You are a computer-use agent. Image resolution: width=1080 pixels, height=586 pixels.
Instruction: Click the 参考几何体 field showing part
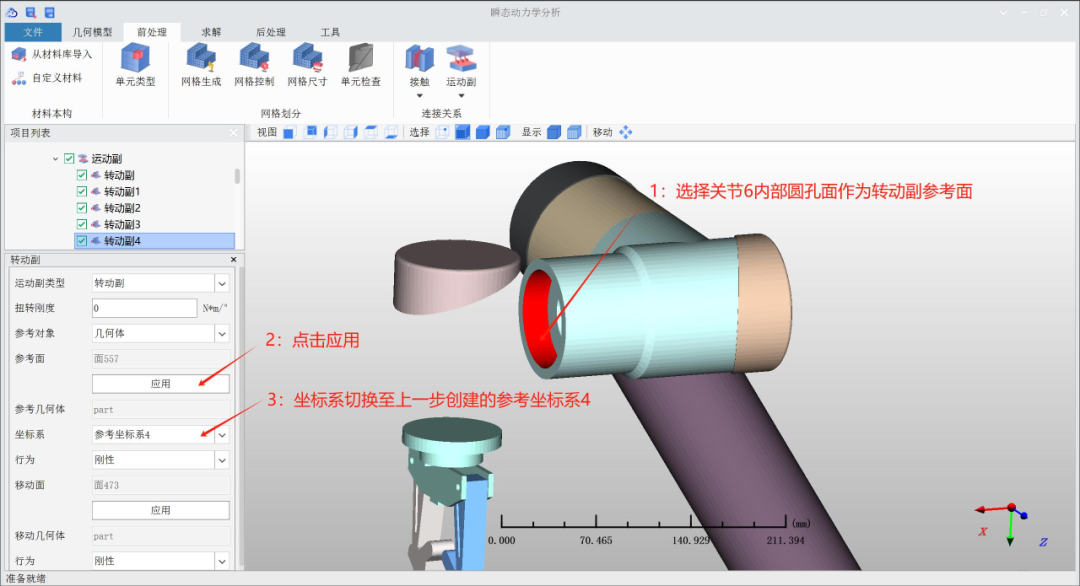click(x=160, y=409)
